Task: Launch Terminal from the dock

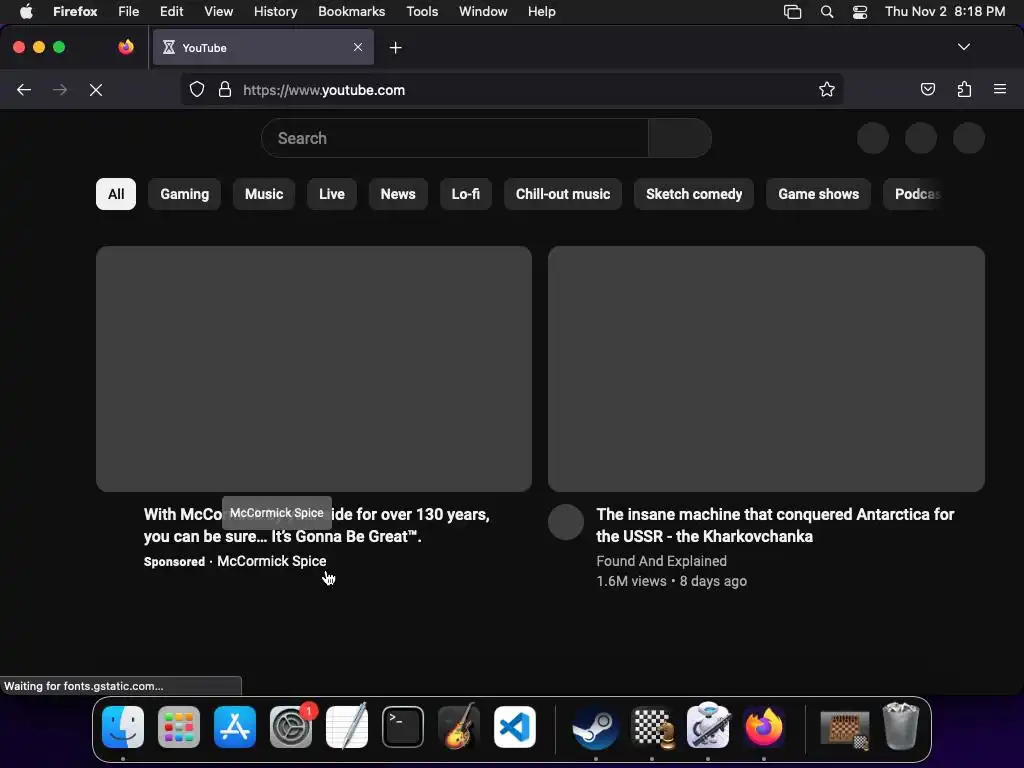Action: [403, 727]
